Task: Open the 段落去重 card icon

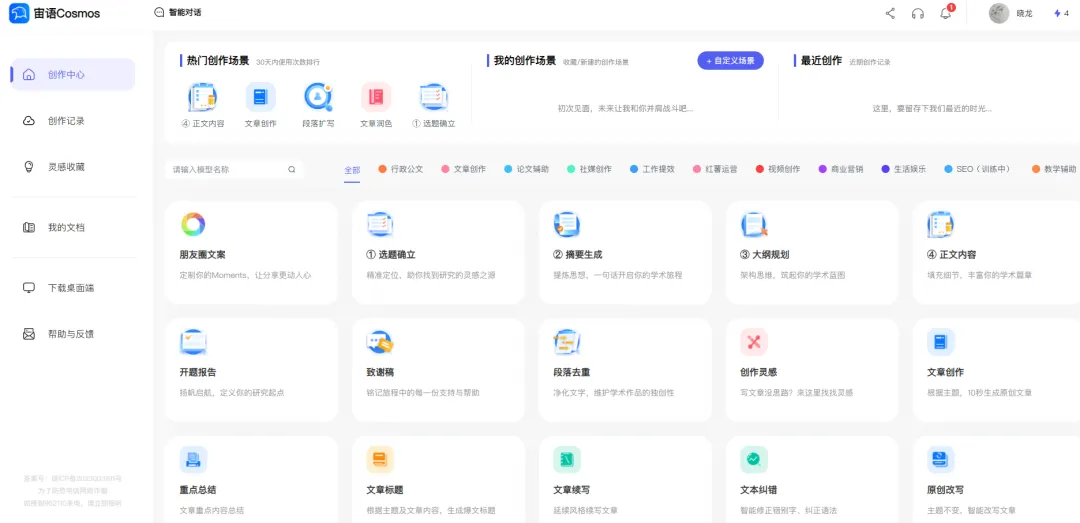Action: (x=567, y=342)
